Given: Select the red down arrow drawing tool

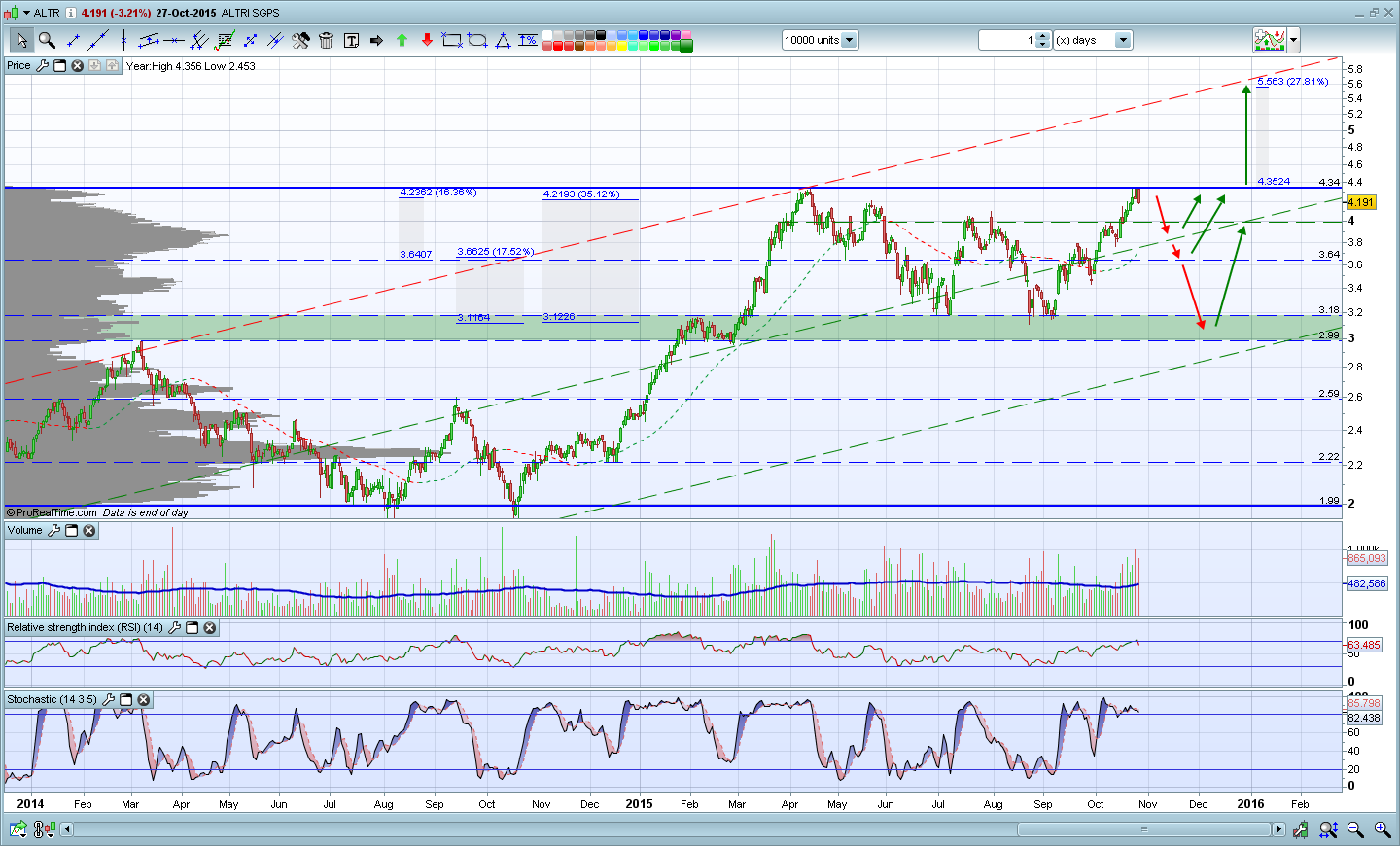Looking at the screenshot, I should [x=427, y=40].
